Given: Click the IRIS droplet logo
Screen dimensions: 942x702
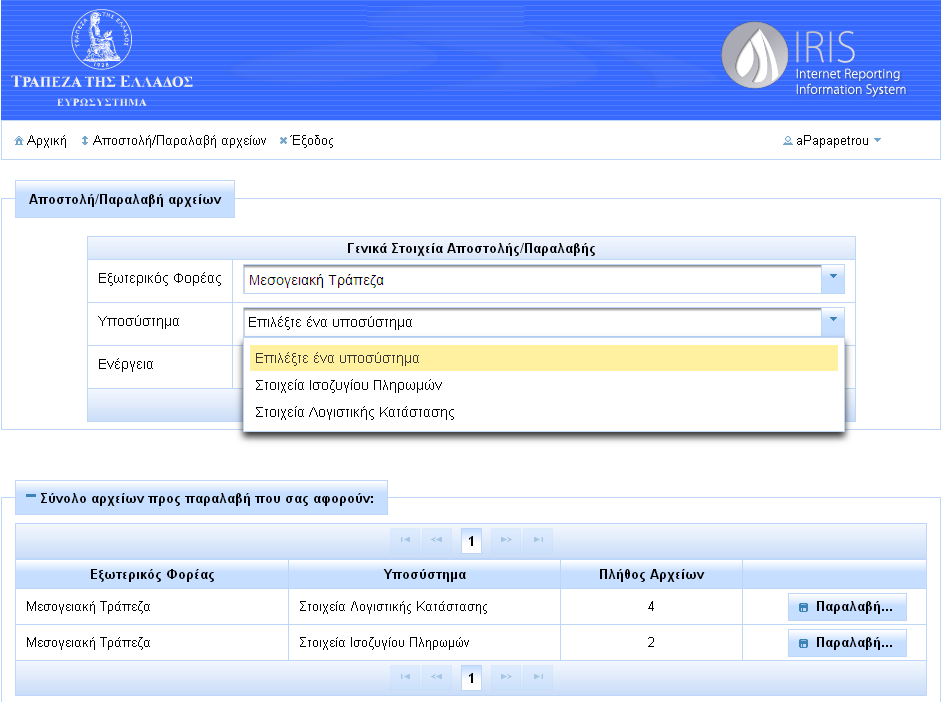Looking at the screenshot, I should coord(755,55).
